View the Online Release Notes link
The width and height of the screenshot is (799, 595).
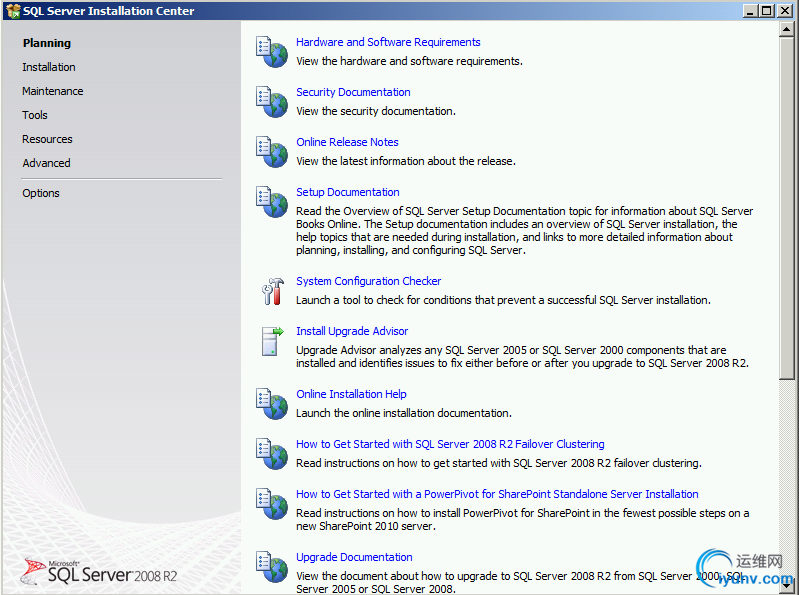coord(348,142)
